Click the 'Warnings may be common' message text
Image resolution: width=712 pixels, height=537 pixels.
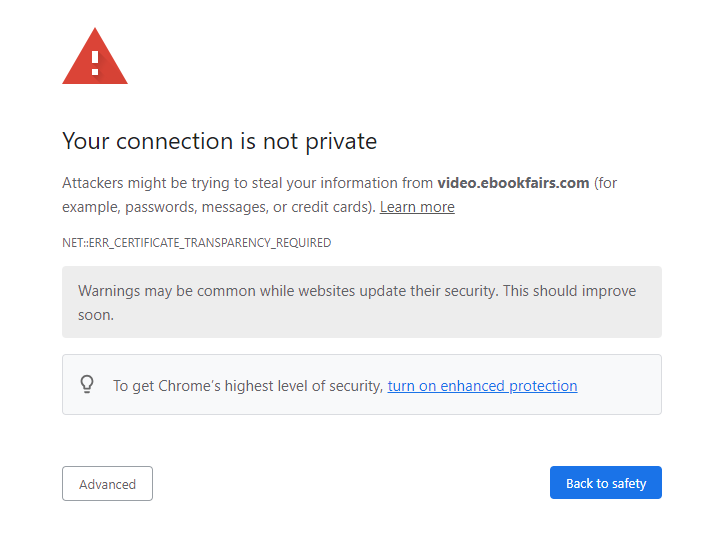[x=357, y=302]
